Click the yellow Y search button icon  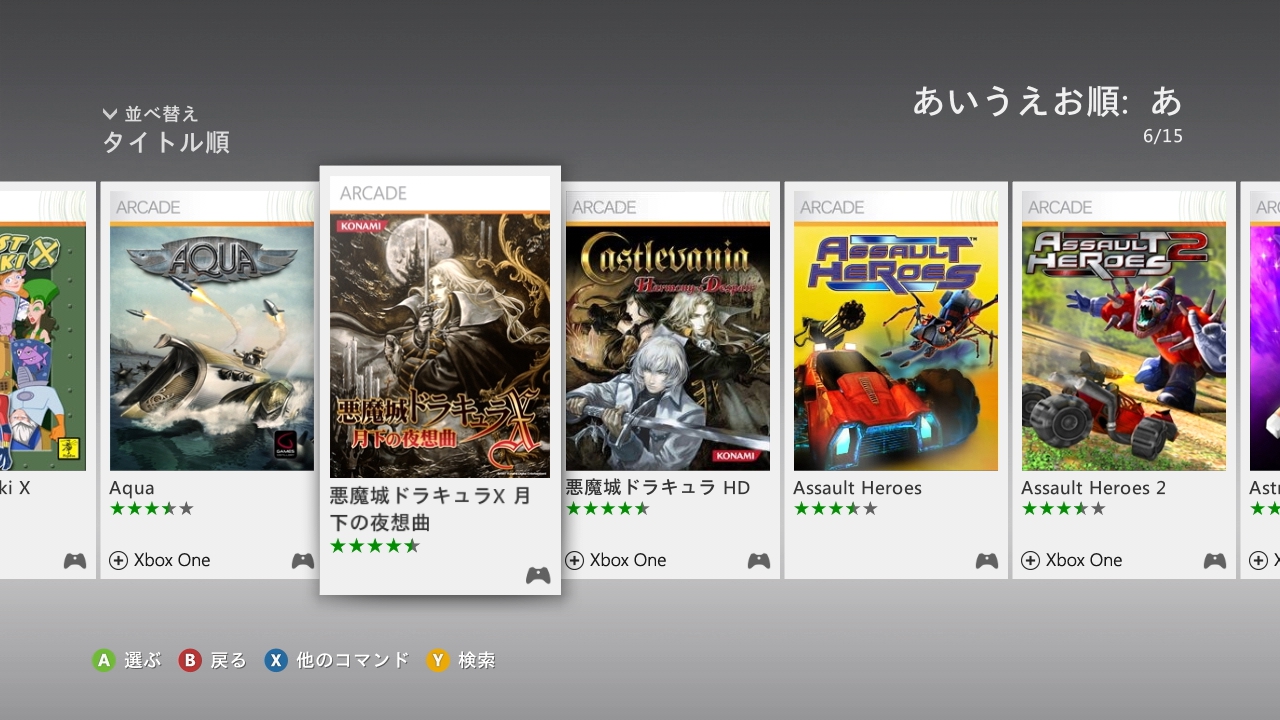pos(438,660)
